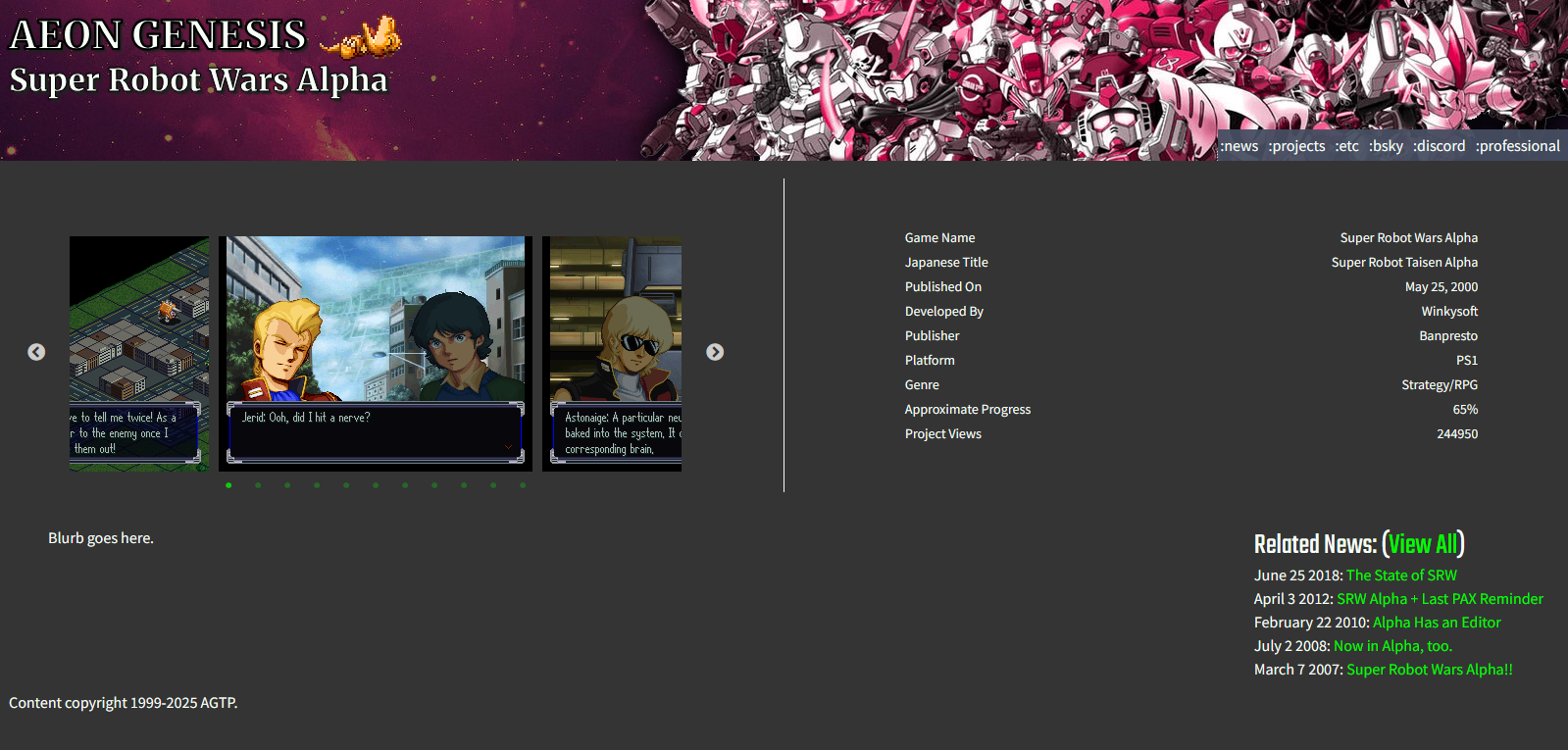Select the fifth carousel dot
1568x750 pixels.
pos(346,485)
